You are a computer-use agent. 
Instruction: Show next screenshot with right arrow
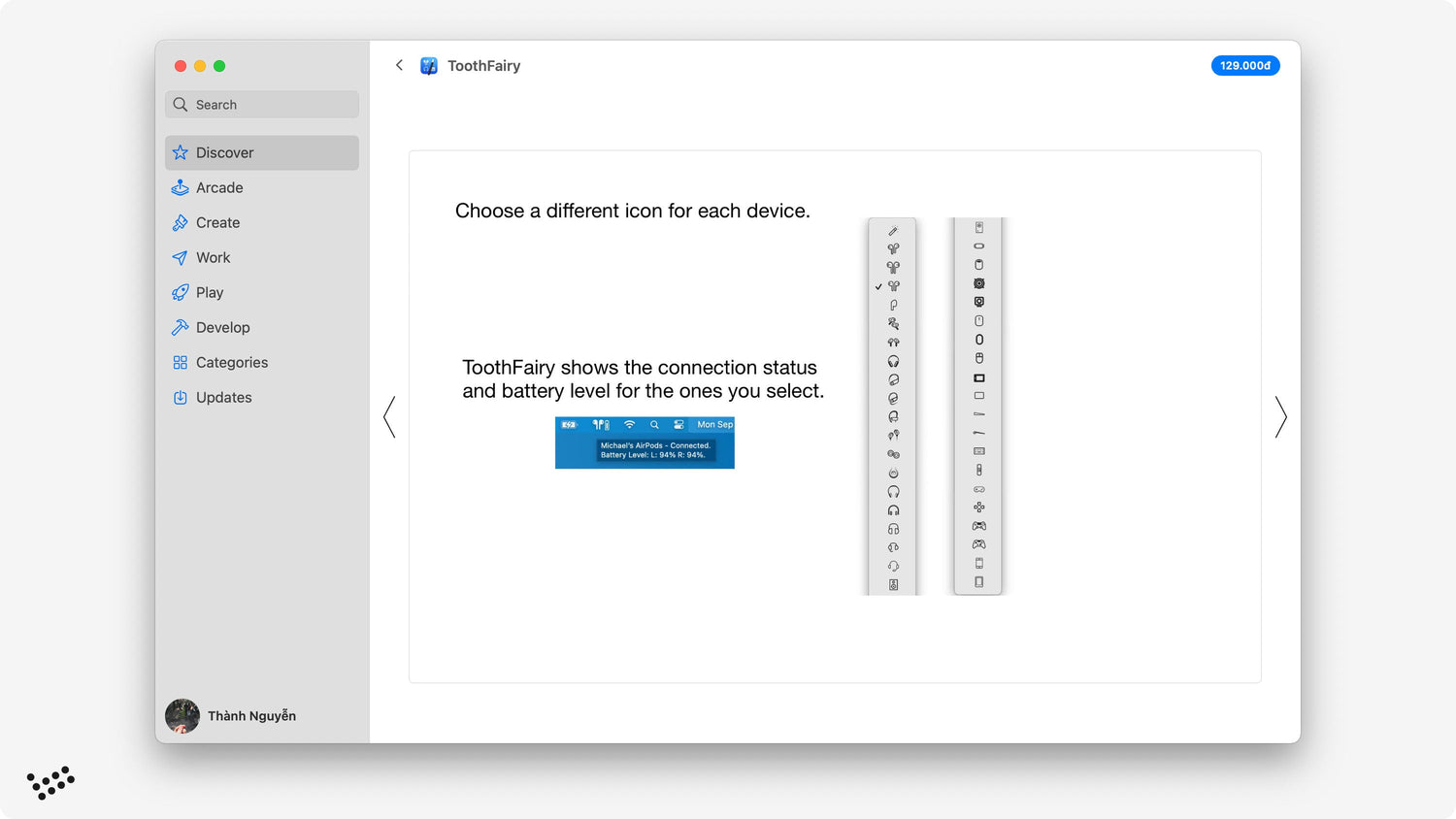click(1280, 417)
